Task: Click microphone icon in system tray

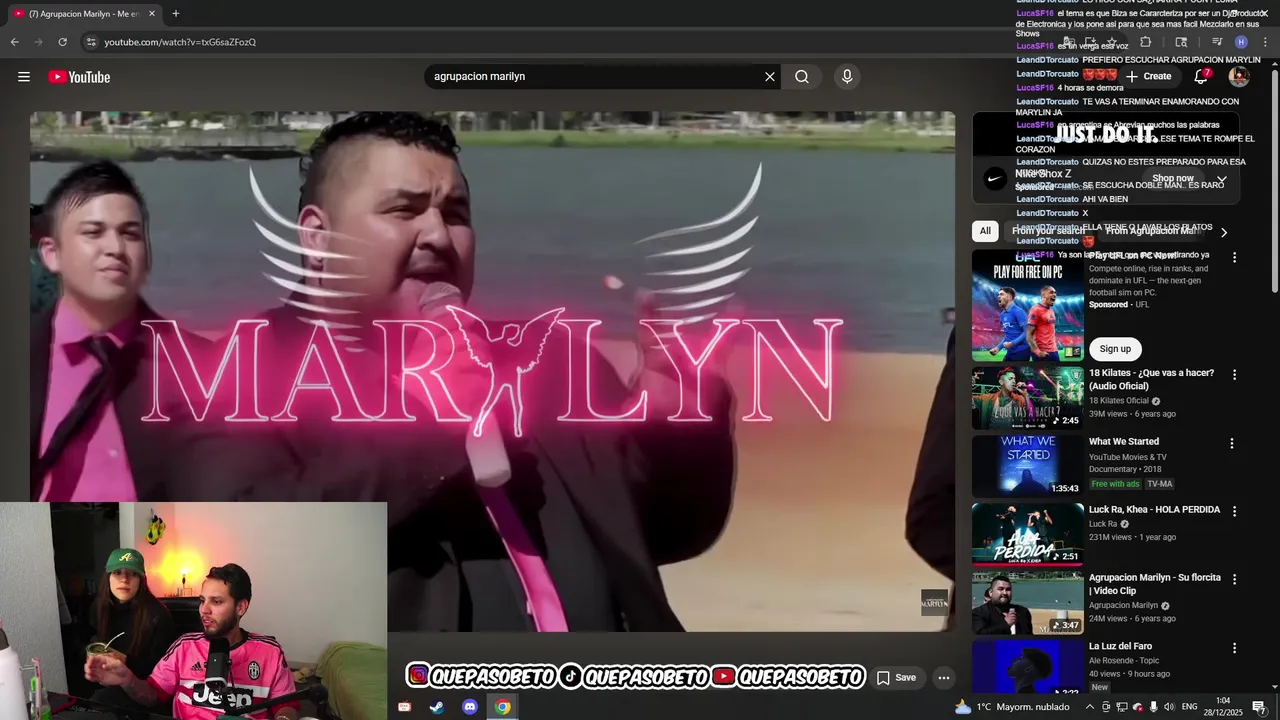Action: [x=1153, y=707]
